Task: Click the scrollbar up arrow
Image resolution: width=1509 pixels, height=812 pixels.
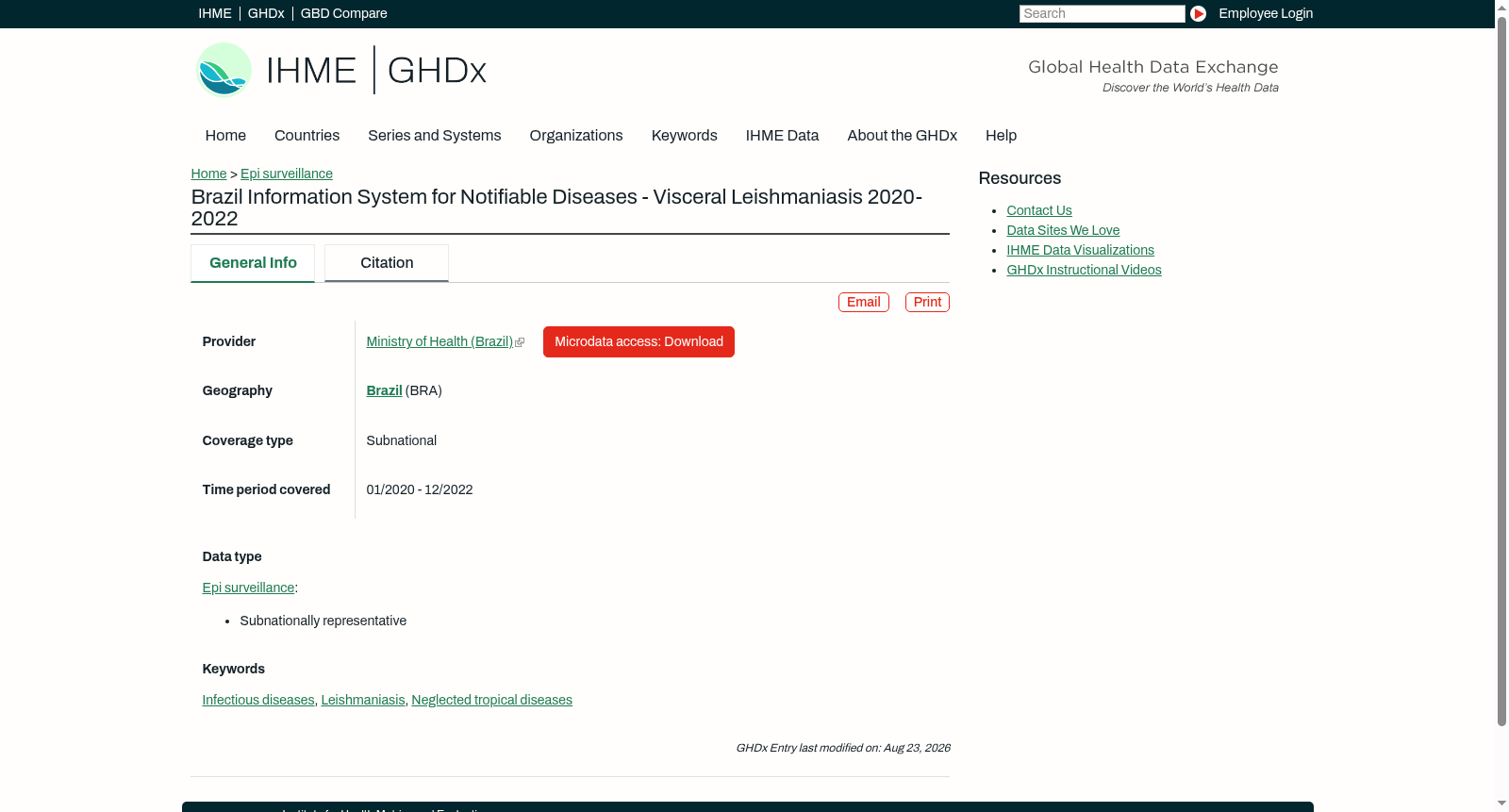Action: 1501,7
